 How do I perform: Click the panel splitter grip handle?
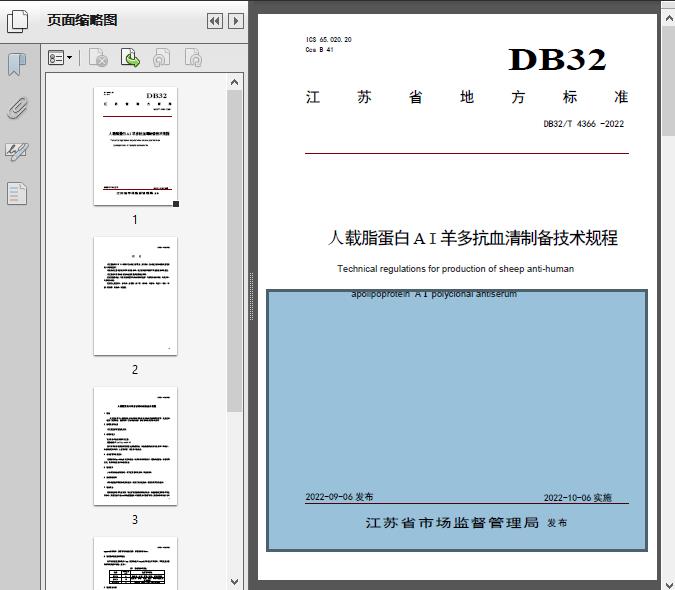[x=251, y=297]
